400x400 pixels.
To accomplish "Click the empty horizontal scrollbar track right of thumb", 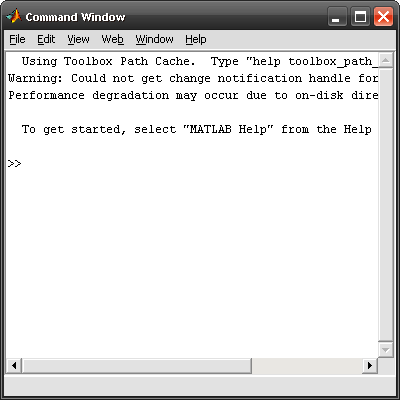I will tap(307, 366).
